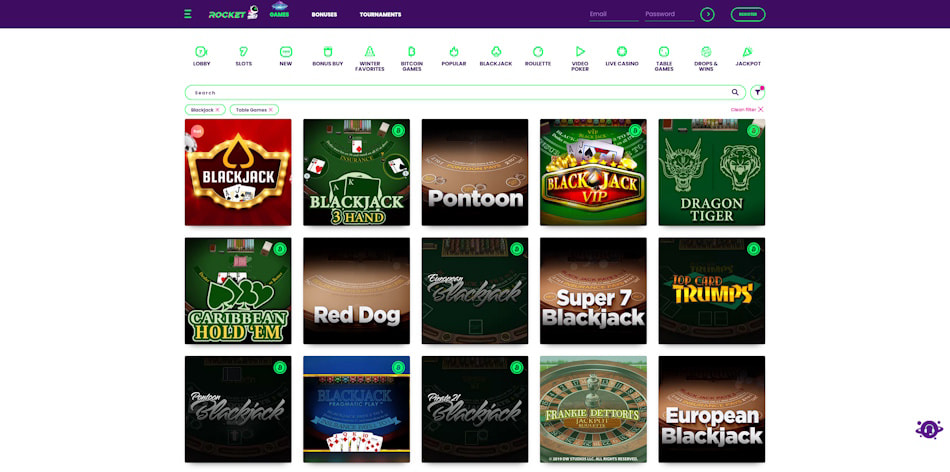Click bitcoin badge on Pontoon Blackjack

click(279, 367)
